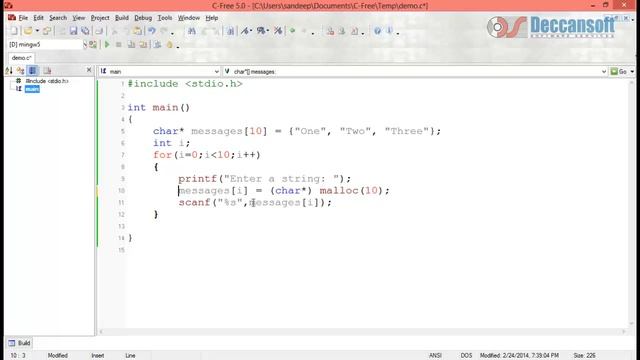Click DOS line-ending indicator in status bar

pos(466,356)
